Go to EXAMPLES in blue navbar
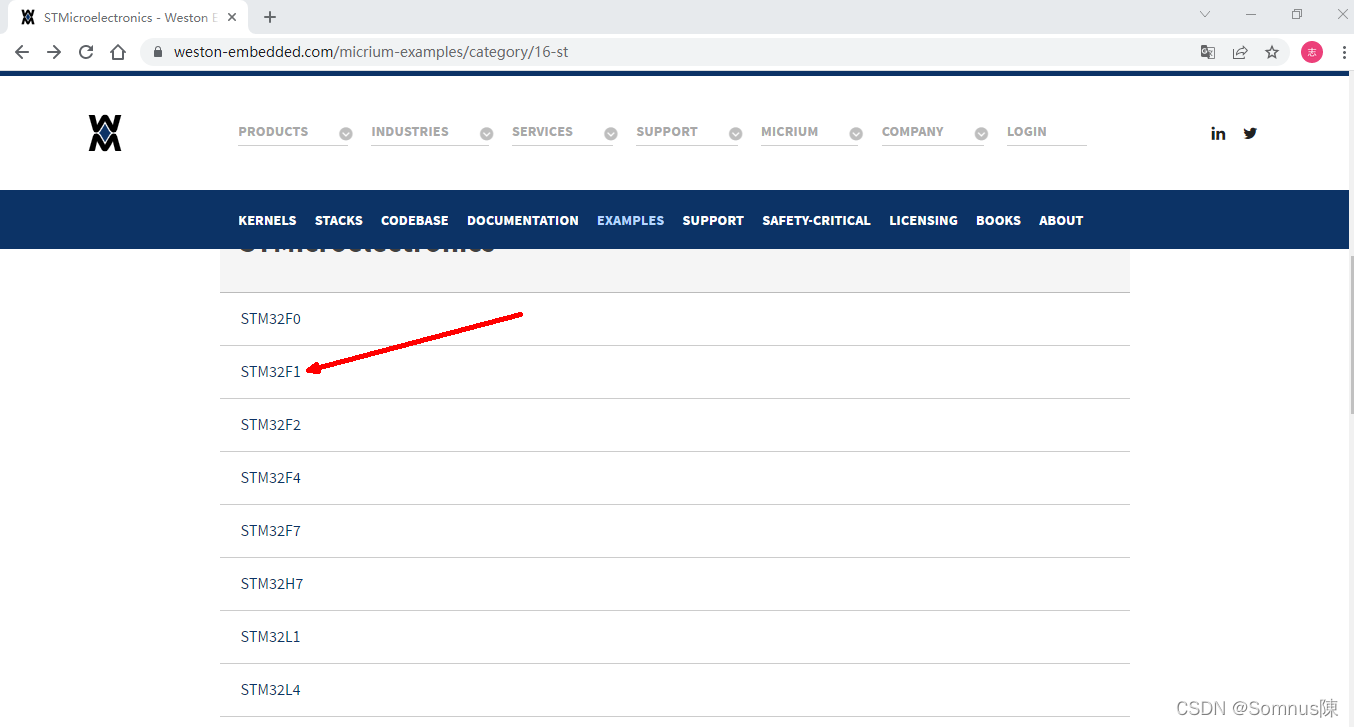The height and width of the screenshot is (727, 1354). pos(630,220)
